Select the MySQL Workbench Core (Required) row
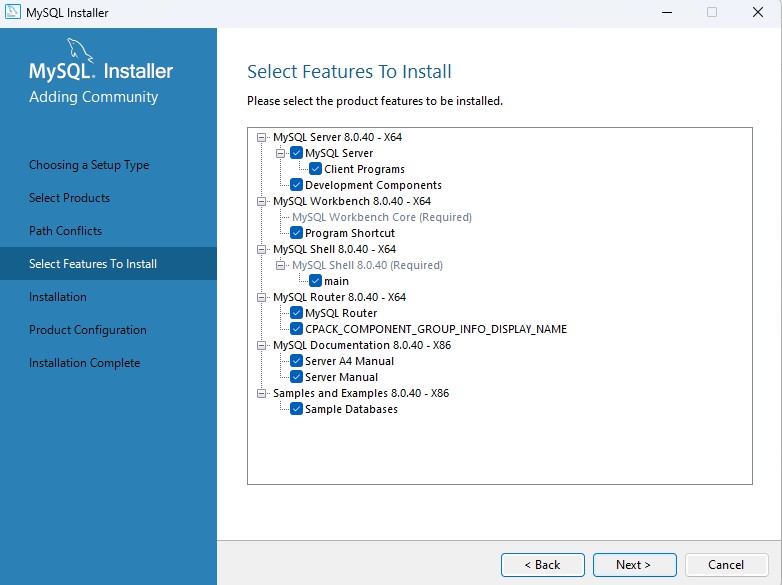 382,217
